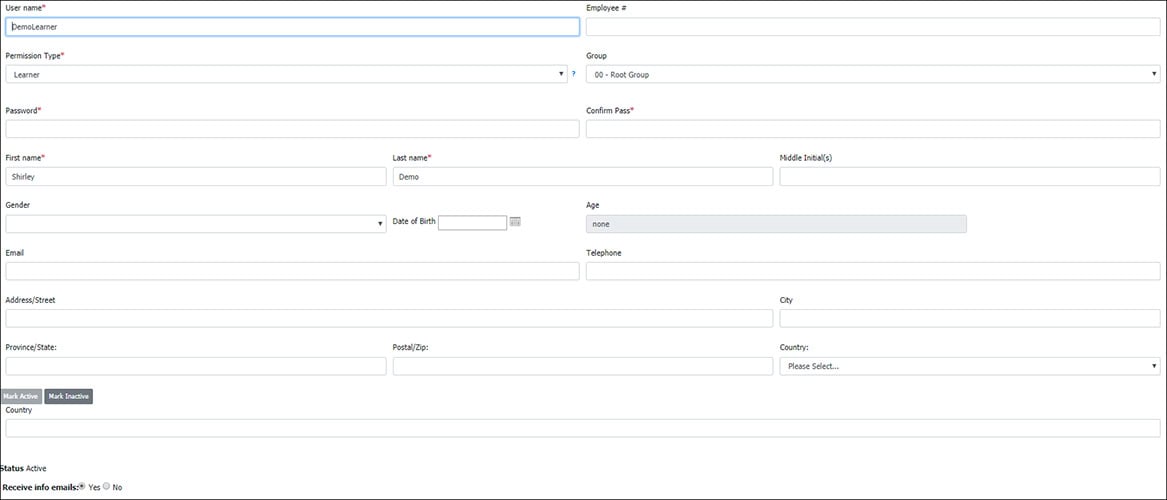Click into the Password field
This screenshot has height=500, width=1167.
point(292,129)
